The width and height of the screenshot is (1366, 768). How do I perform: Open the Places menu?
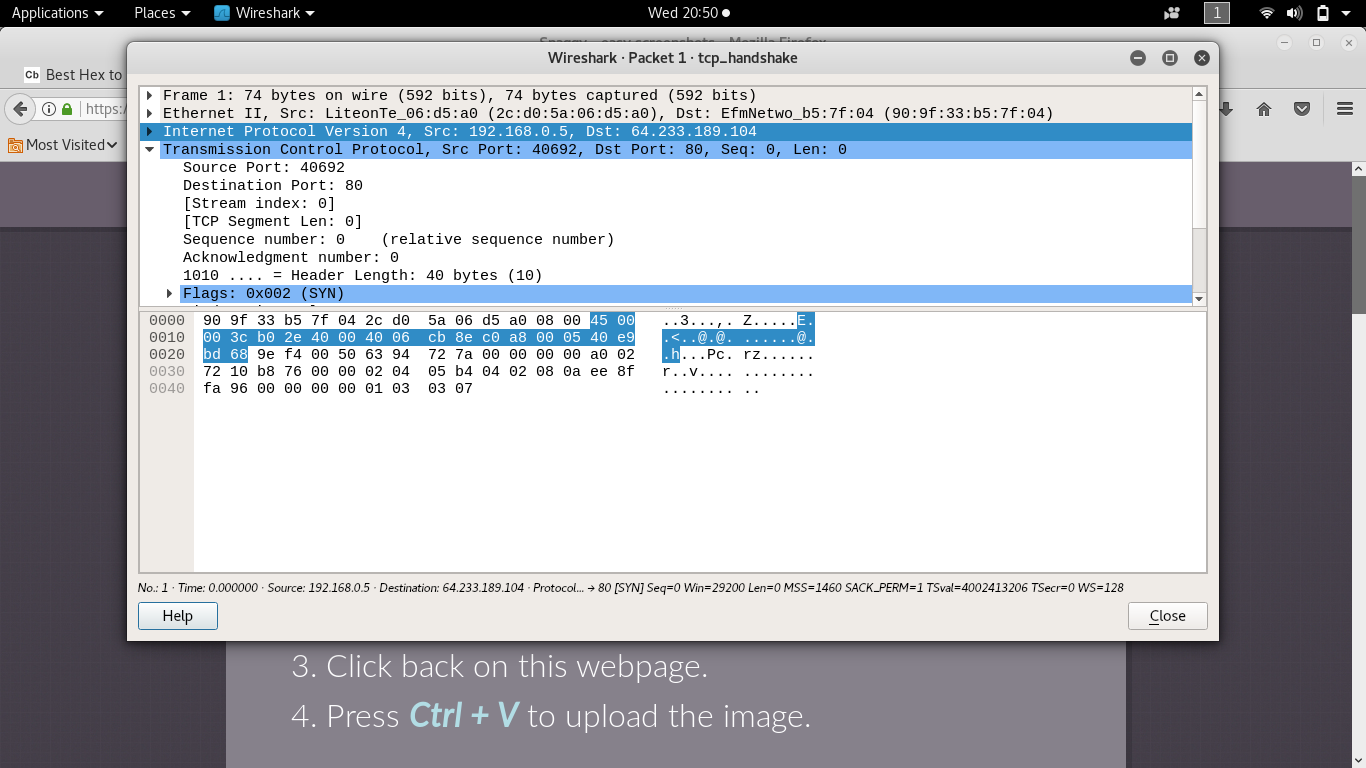(x=162, y=13)
